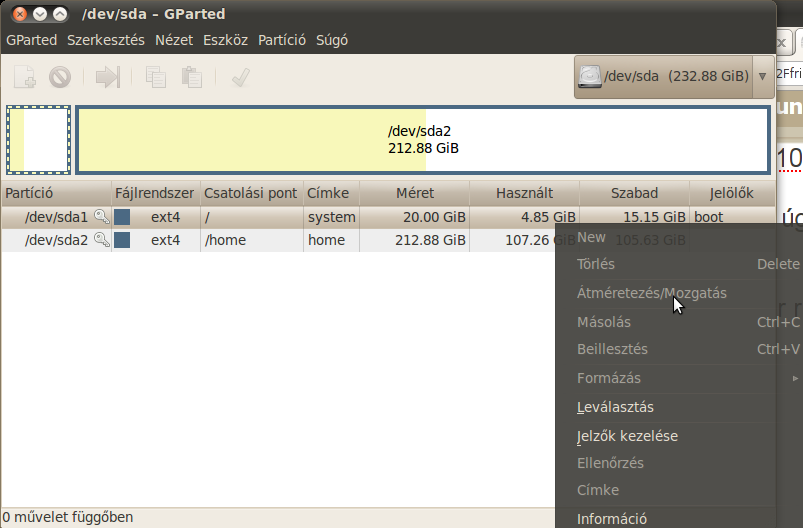
Task: Open the Eszköz menu
Action: coord(225,40)
